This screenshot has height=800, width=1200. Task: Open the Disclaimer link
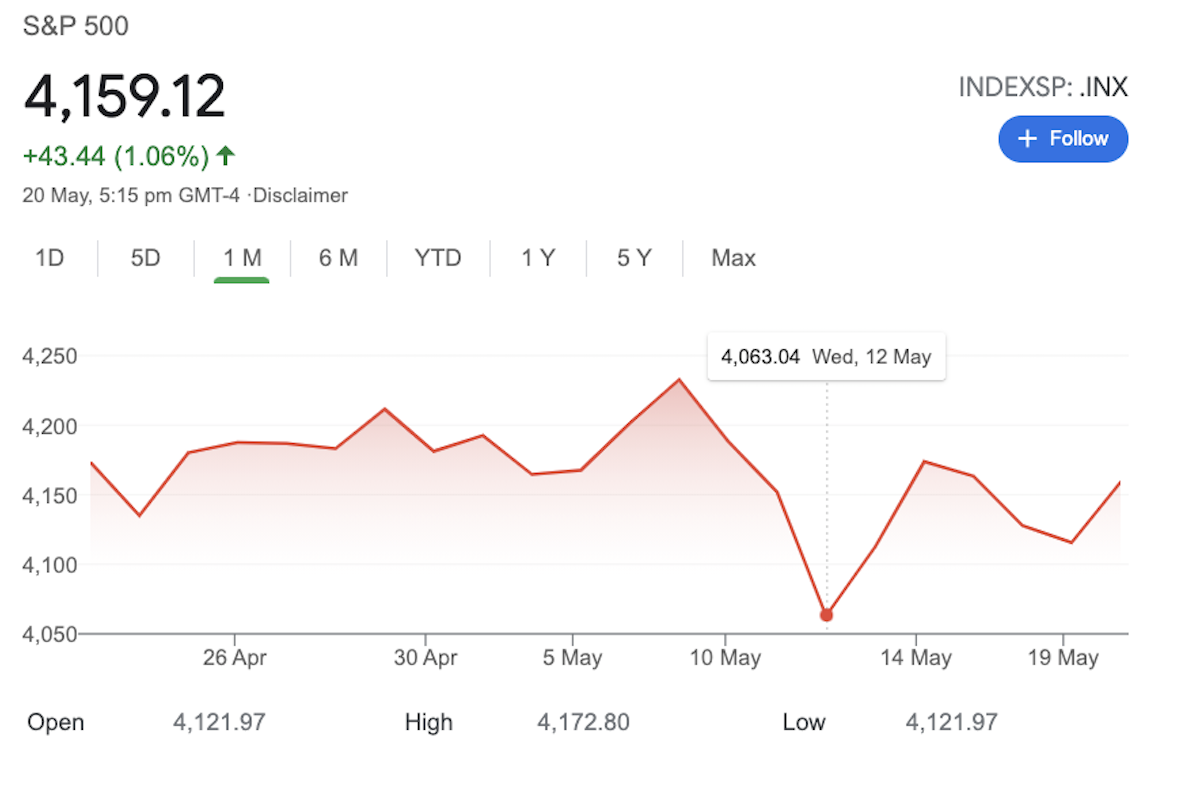pos(301,196)
